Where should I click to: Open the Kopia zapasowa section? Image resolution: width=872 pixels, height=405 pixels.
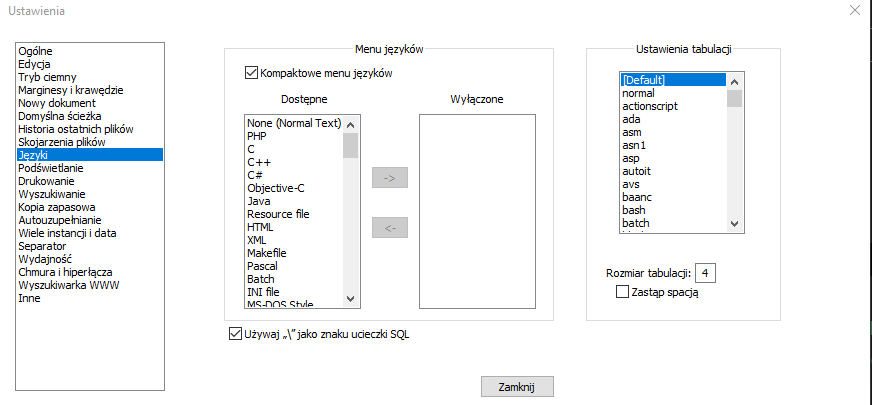coord(57,207)
